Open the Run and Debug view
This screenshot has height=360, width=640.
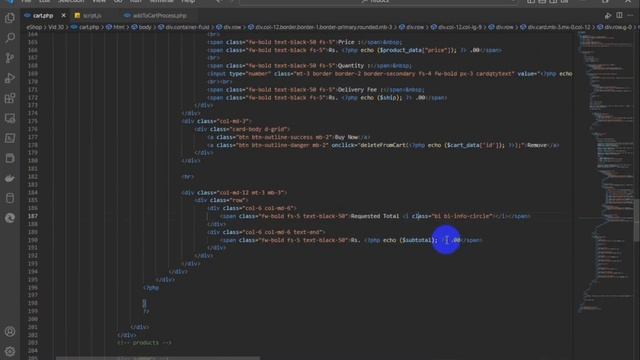click(10, 78)
